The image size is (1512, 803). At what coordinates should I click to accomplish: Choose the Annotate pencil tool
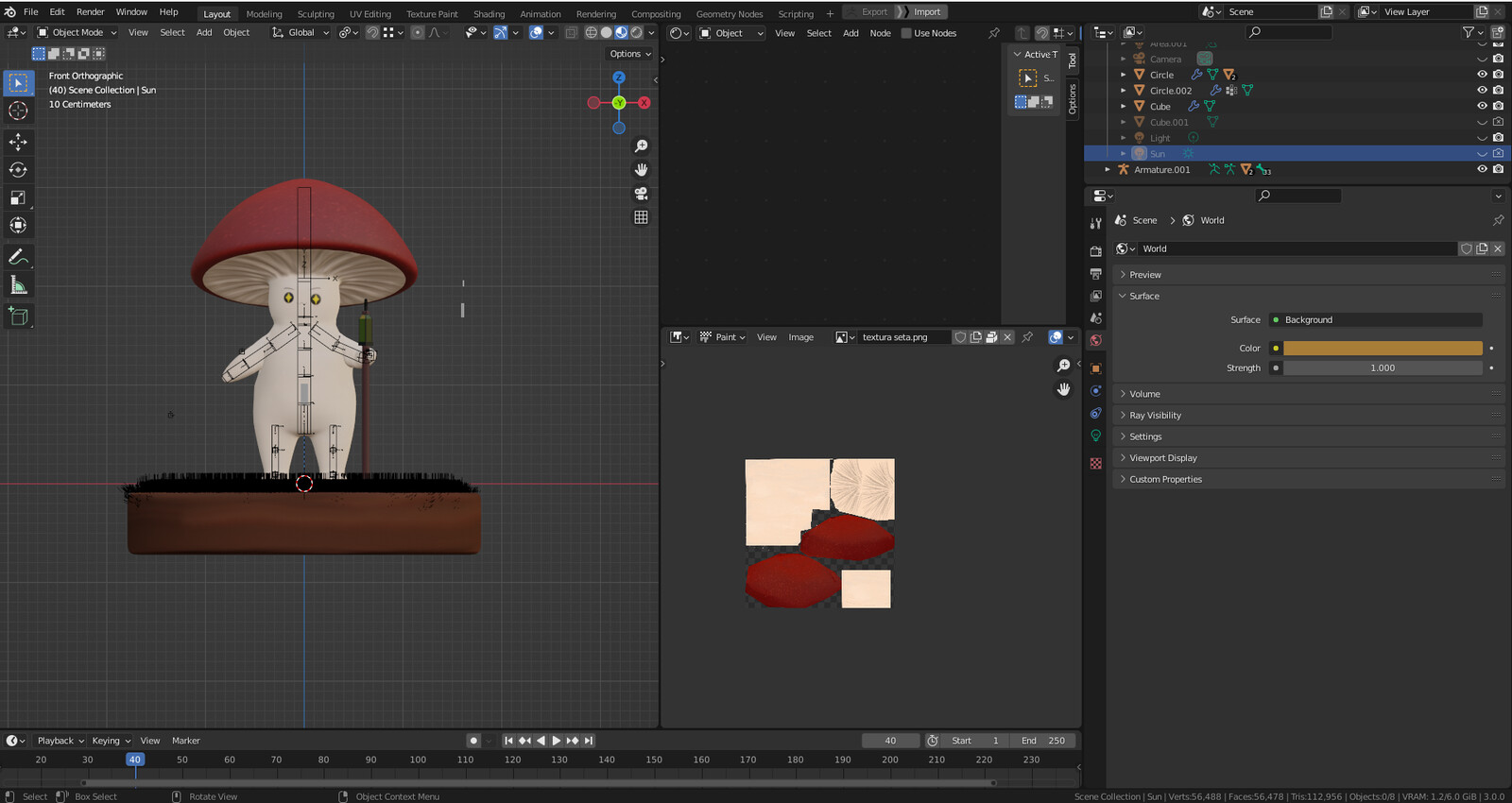point(18,257)
